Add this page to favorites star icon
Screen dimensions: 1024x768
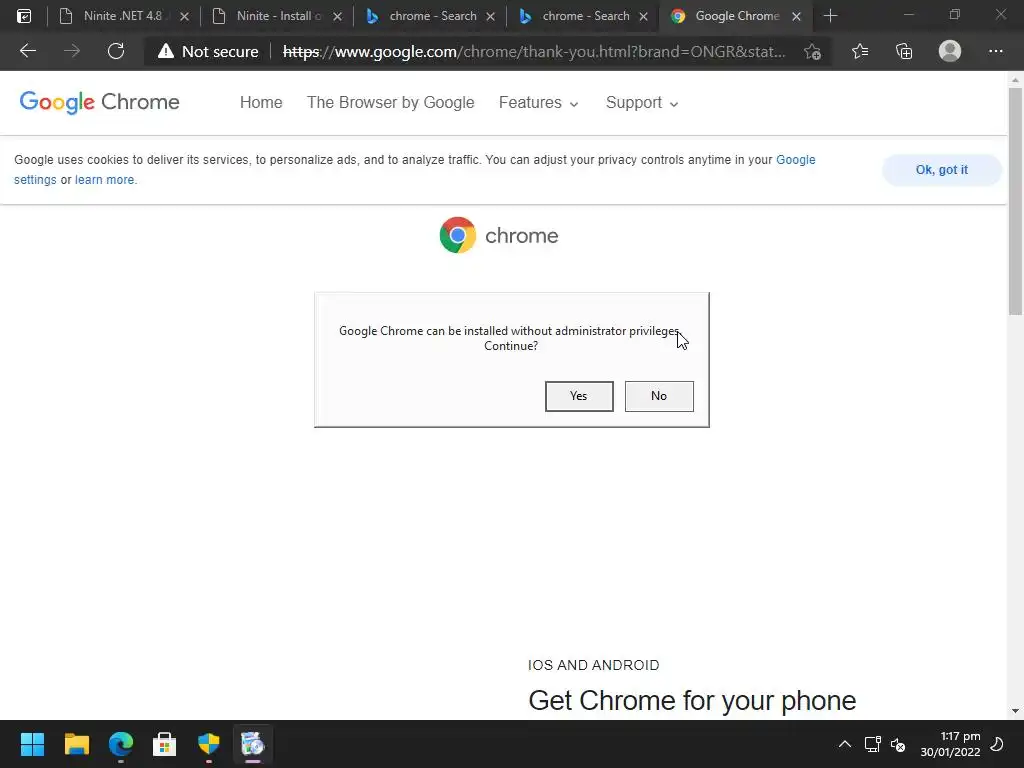812,52
